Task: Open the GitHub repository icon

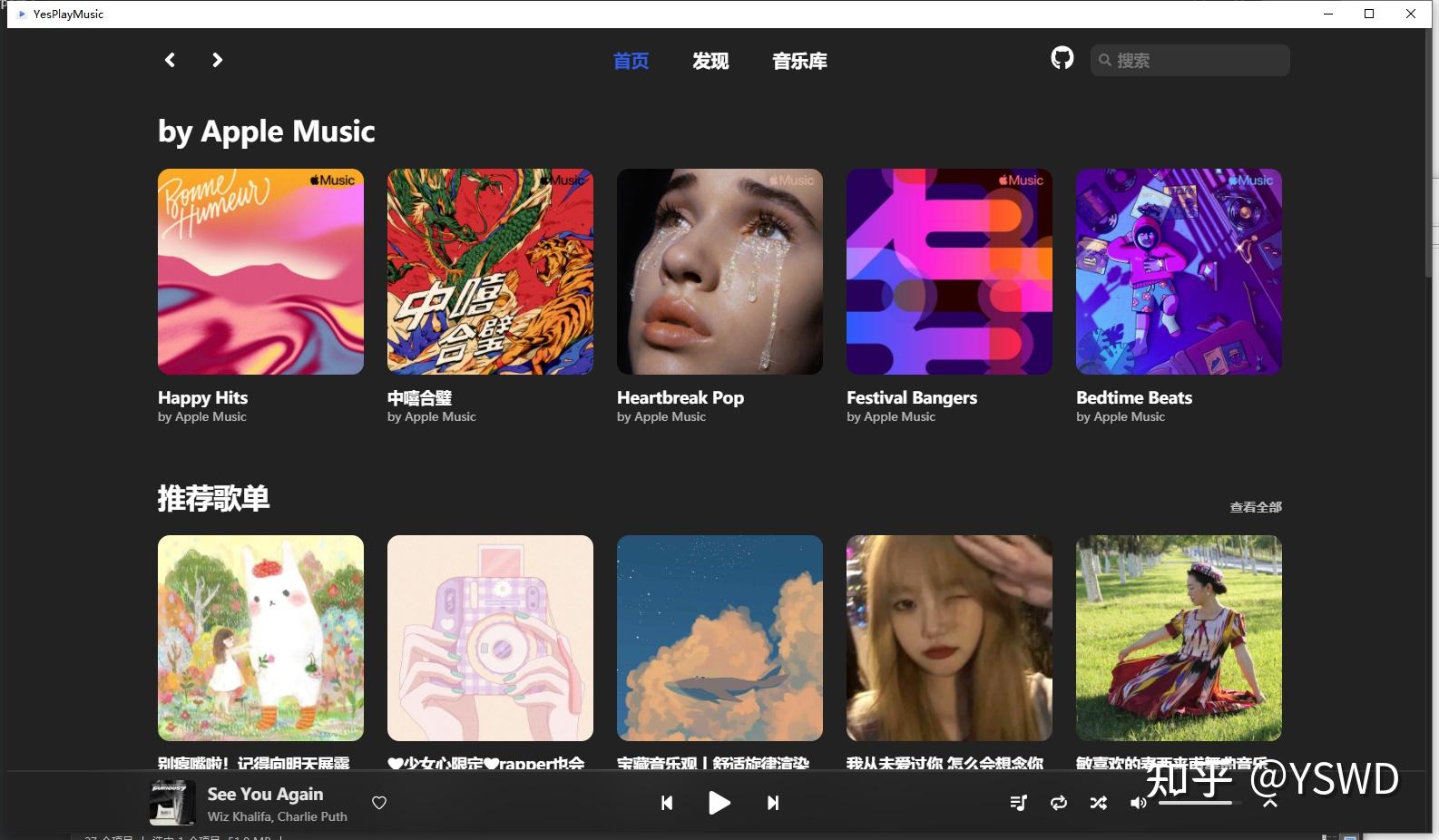Action: [1062, 58]
